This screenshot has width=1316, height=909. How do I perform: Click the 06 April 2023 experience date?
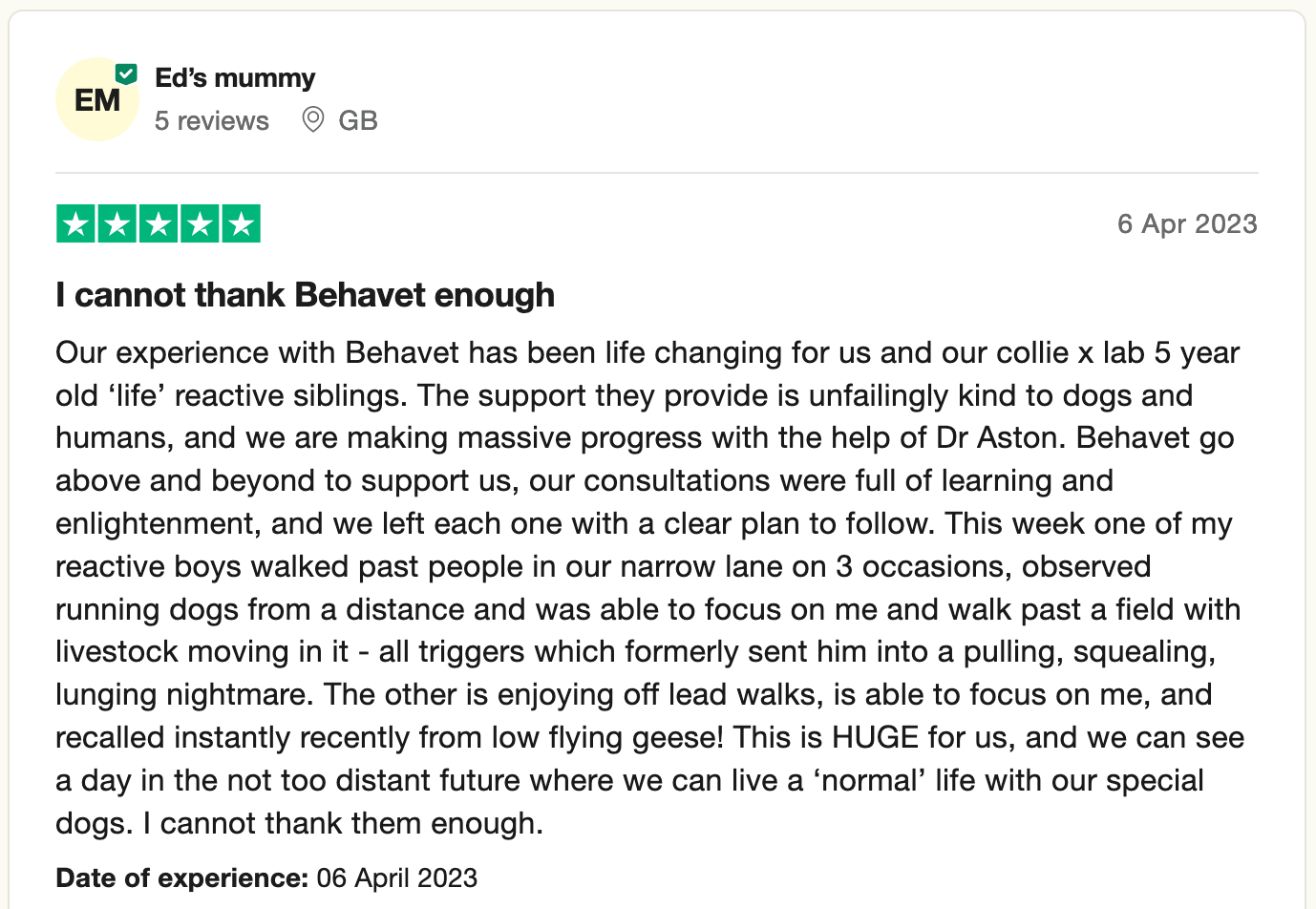pos(397,877)
